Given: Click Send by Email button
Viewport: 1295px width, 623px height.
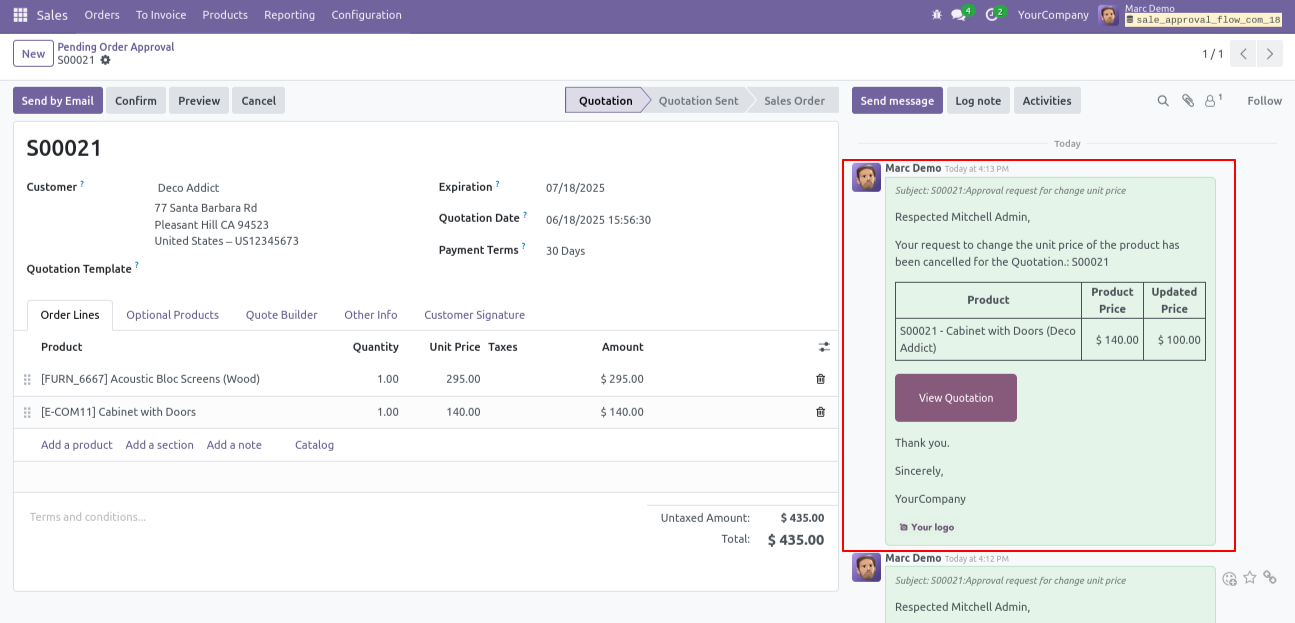Looking at the screenshot, I should click(x=58, y=101).
